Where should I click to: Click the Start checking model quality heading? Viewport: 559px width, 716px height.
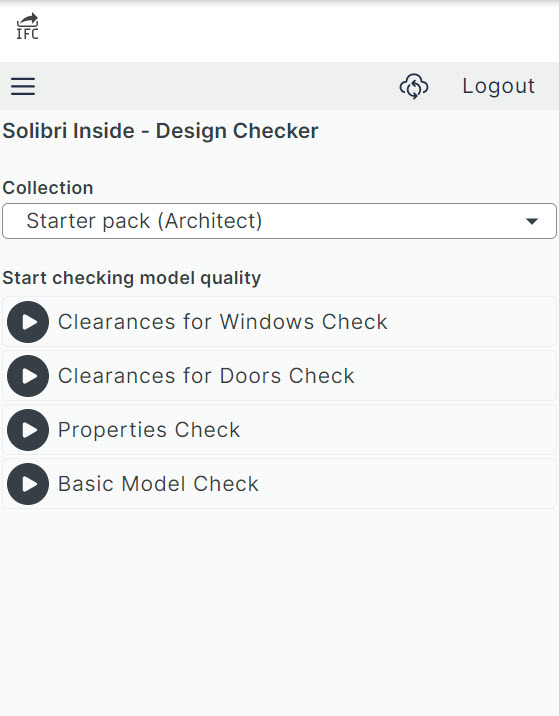coord(132,278)
